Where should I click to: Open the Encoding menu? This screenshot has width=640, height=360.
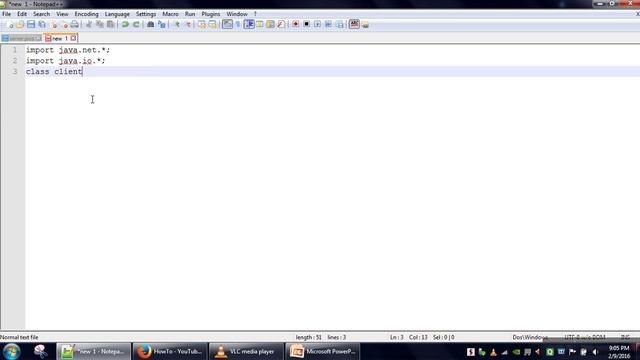pos(87,14)
